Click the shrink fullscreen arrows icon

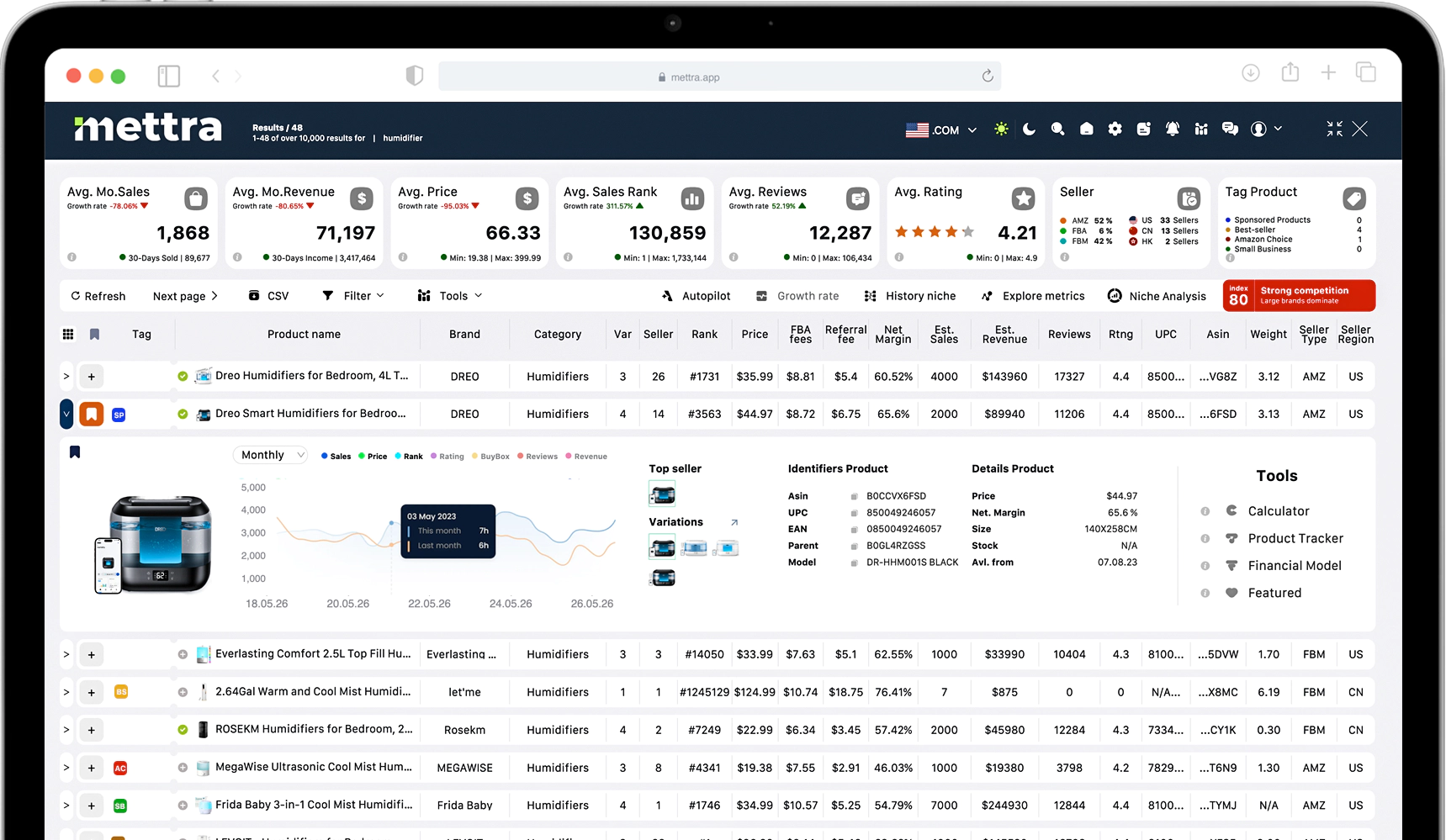point(1334,129)
